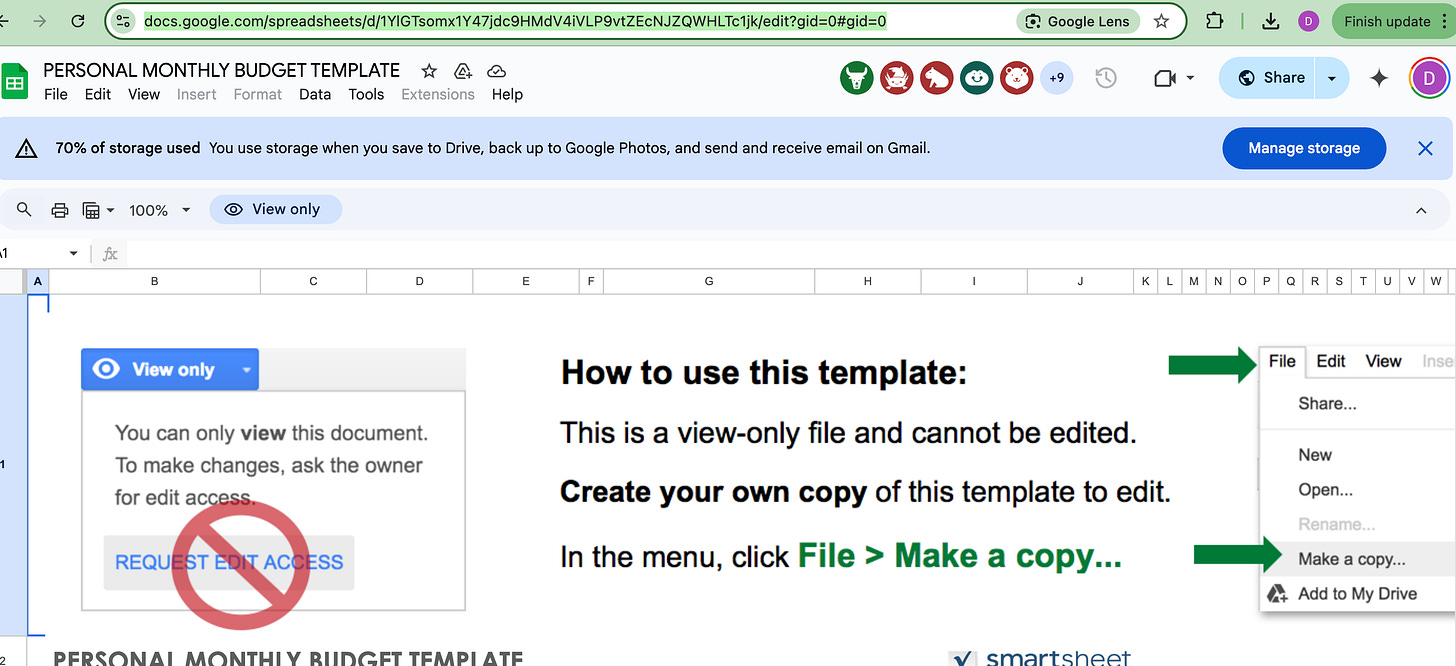Bookmark this page with the star icon
This screenshot has height=666, width=1456.
1161,21
